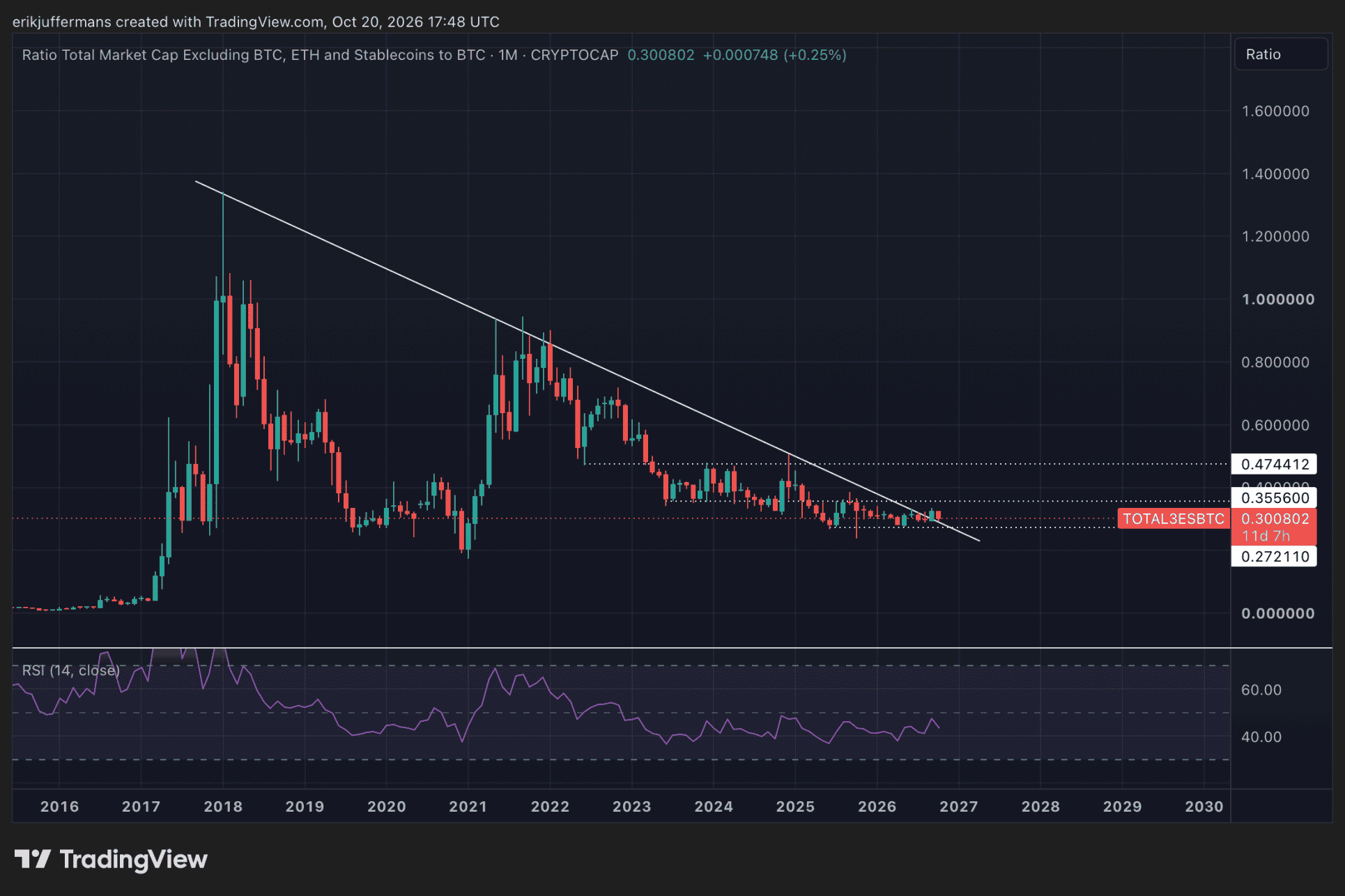The image size is (1345, 896).
Task: Click the 2018 label on time axis
Action: (223, 807)
